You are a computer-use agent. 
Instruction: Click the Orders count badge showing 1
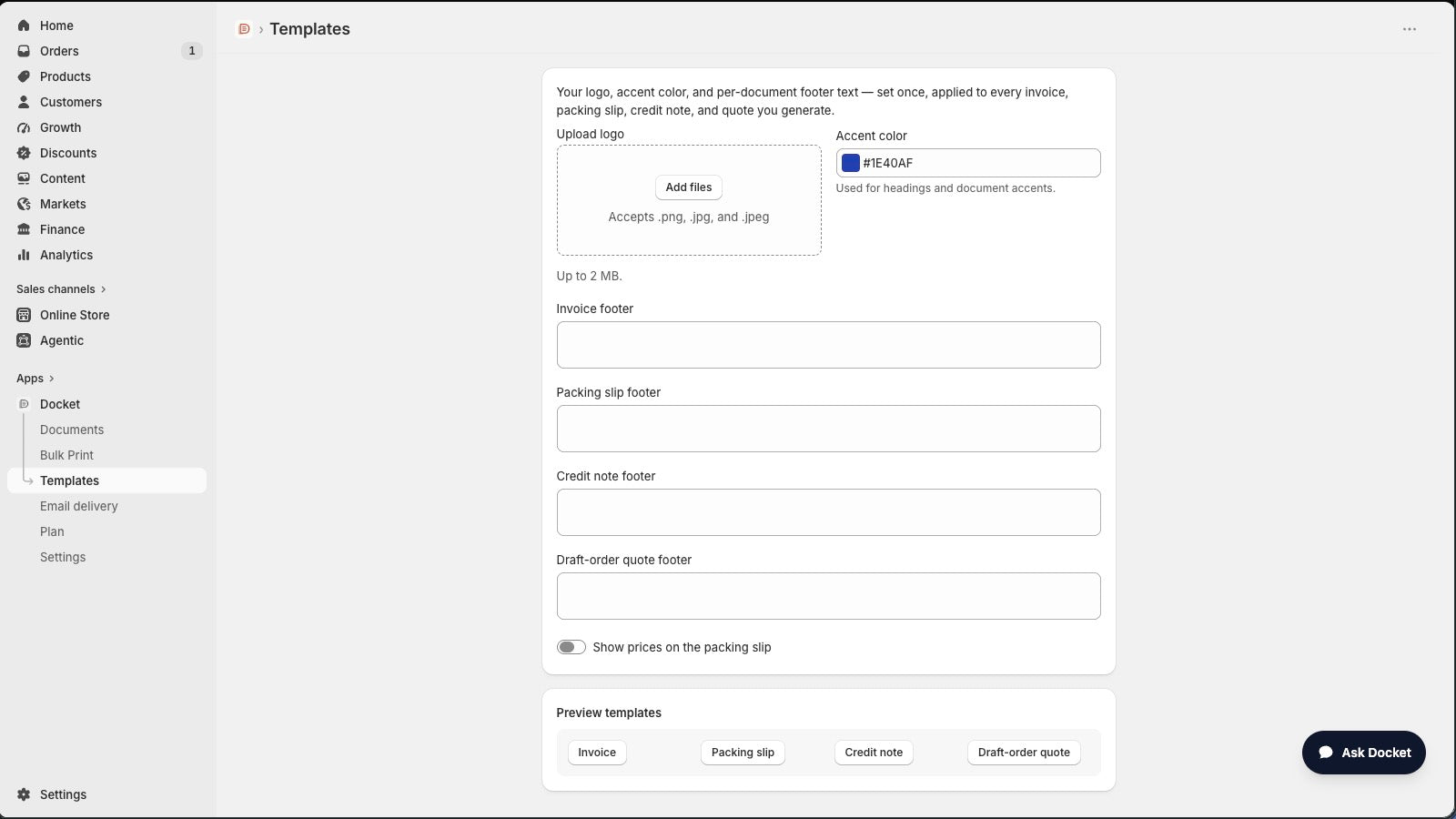pos(191,51)
